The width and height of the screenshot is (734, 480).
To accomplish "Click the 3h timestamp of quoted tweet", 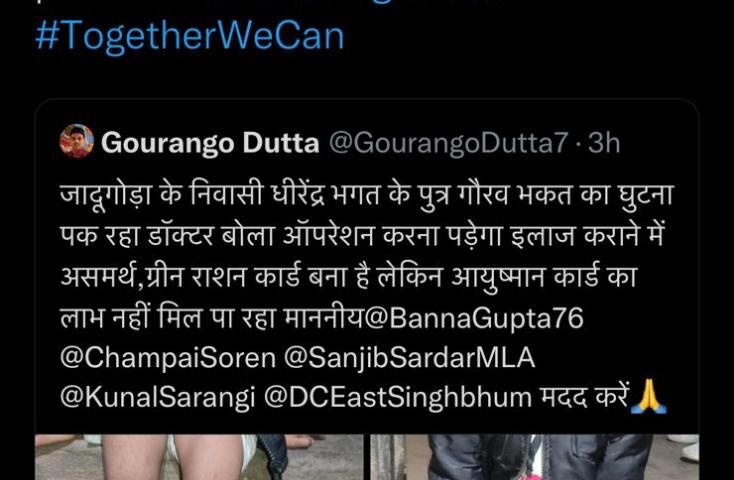I will 604,143.
